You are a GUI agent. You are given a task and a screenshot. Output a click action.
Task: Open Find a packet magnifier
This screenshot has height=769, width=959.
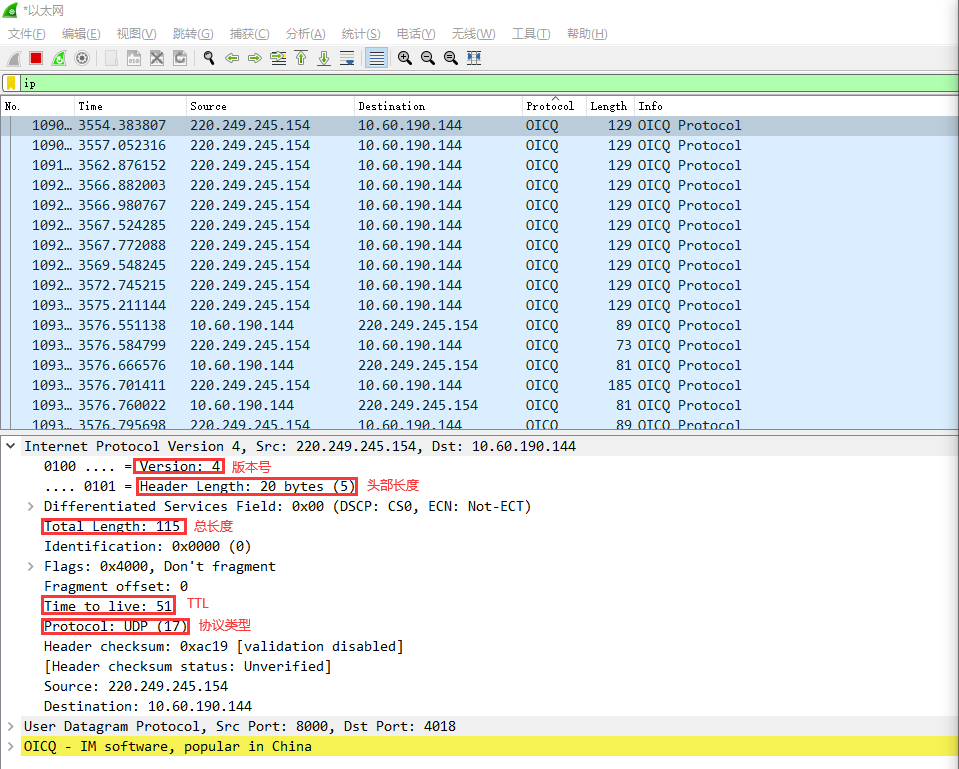tap(209, 58)
